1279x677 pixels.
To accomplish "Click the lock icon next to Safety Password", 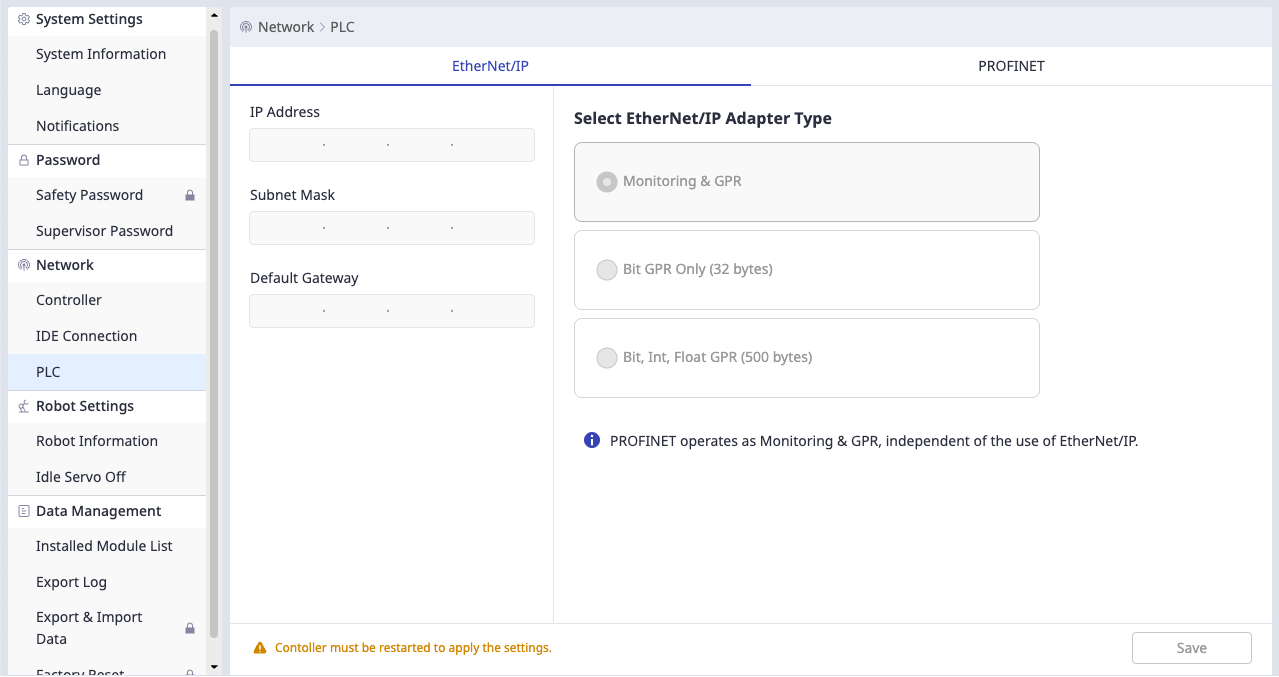I will (x=189, y=195).
